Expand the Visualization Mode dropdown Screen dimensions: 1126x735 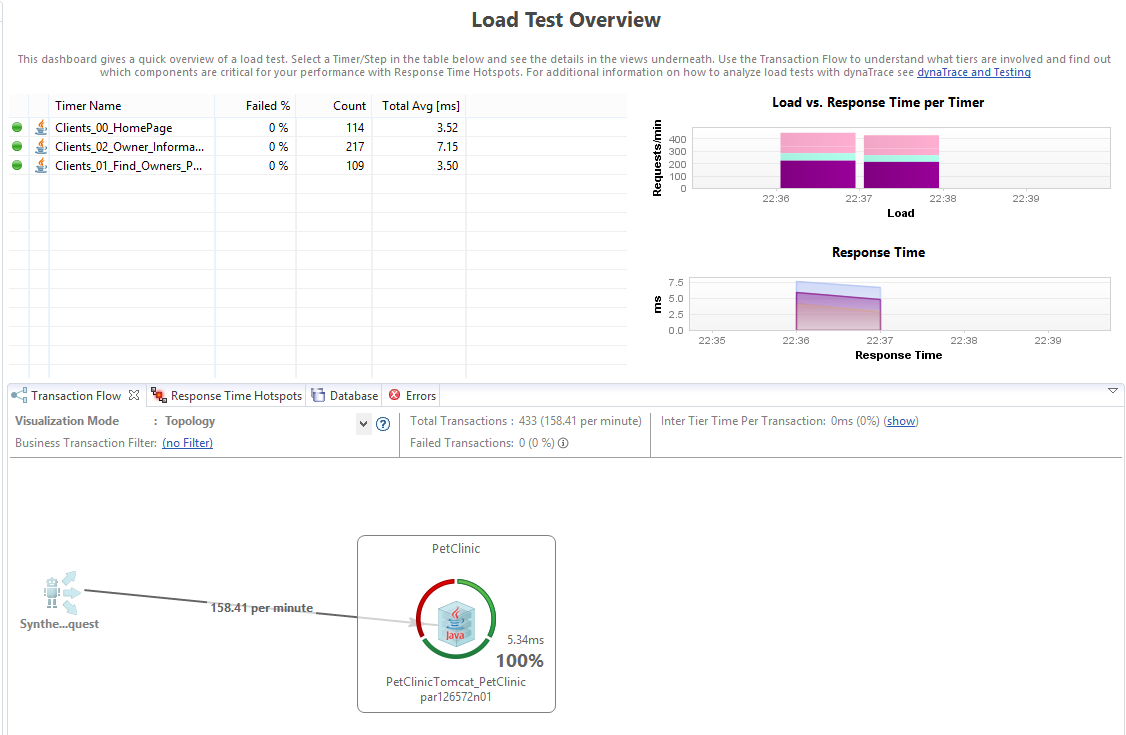coord(363,424)
